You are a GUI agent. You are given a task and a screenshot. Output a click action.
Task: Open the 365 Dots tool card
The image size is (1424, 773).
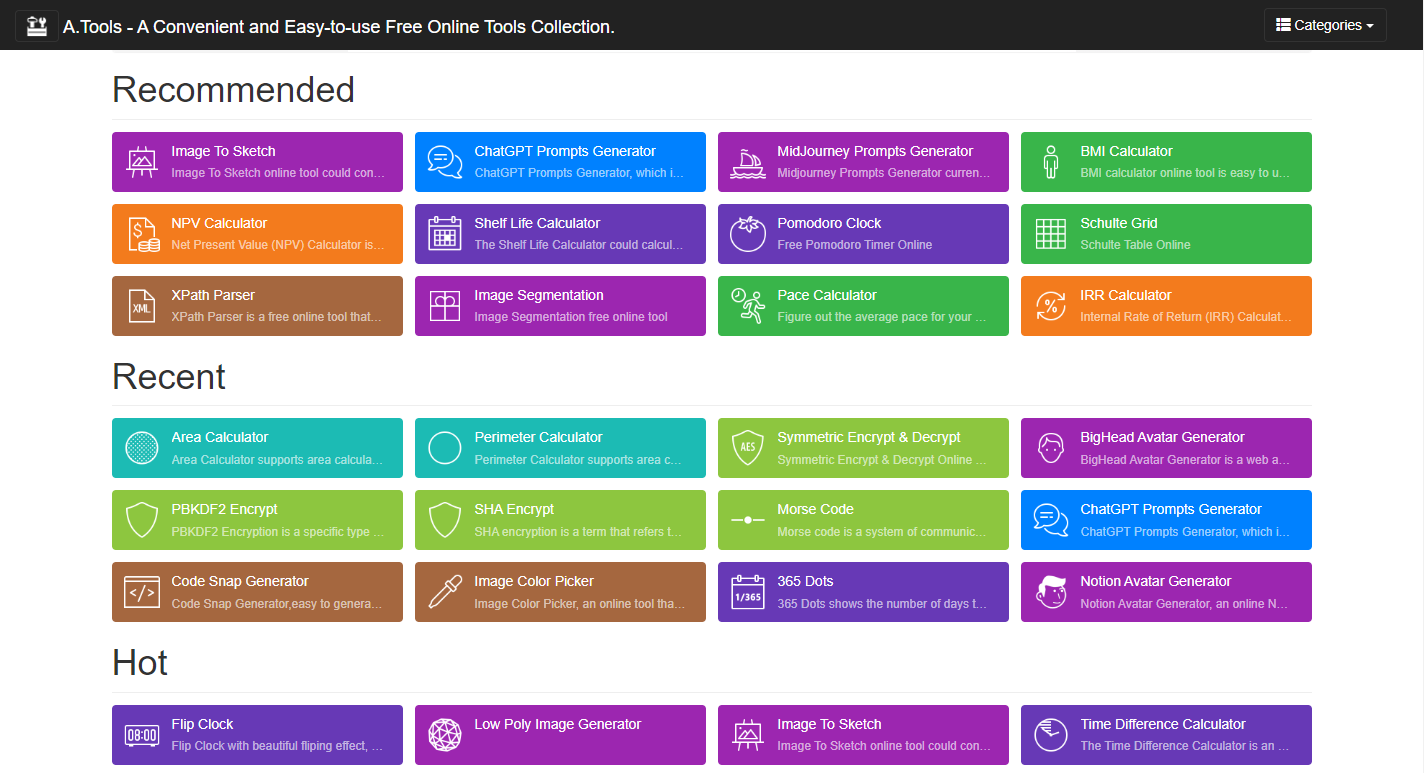863,592
